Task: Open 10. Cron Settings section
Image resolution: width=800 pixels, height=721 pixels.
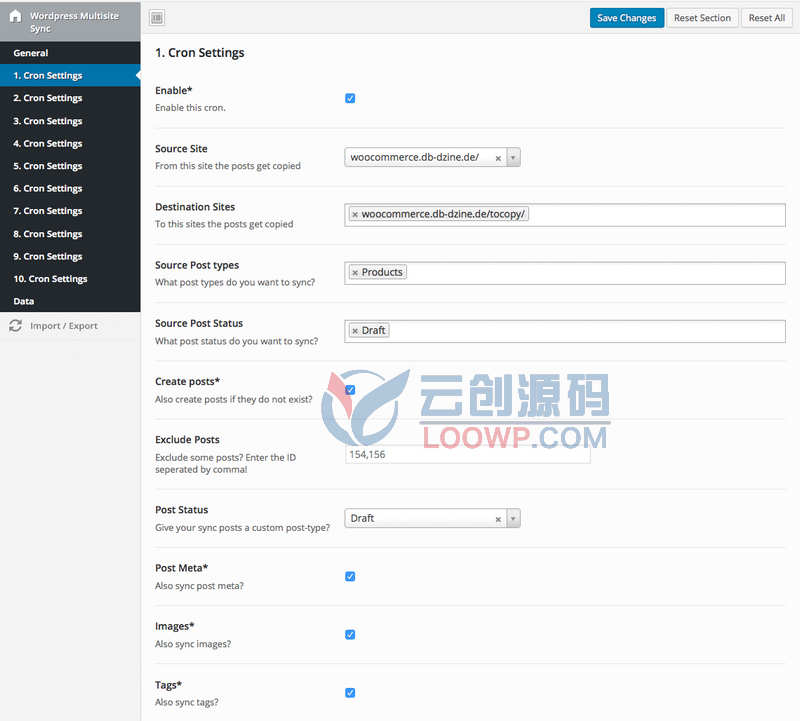Action: (x=70, y=279)
